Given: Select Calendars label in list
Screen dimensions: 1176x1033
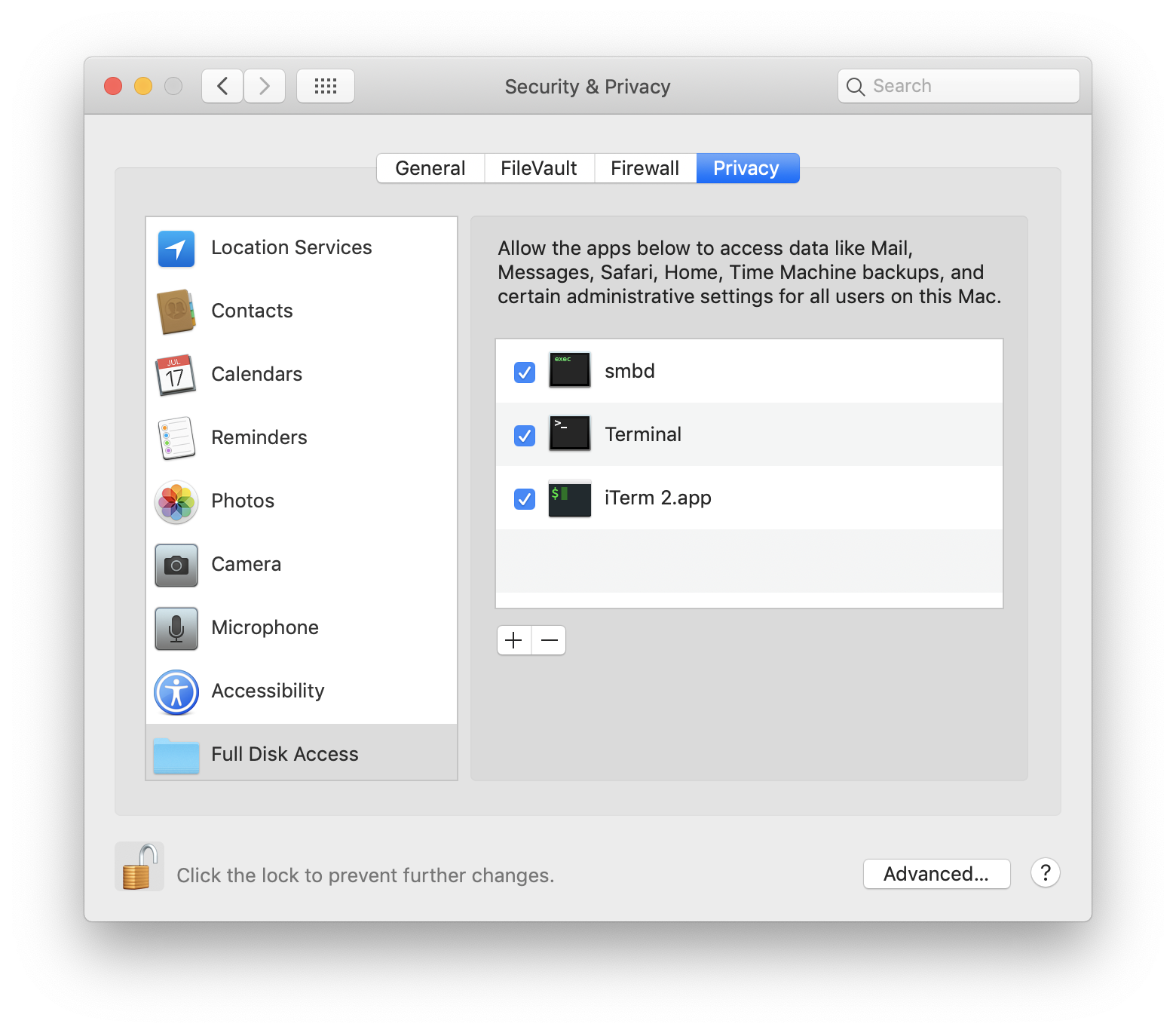Looking at the screenshot, I should (x=257, y=374).
